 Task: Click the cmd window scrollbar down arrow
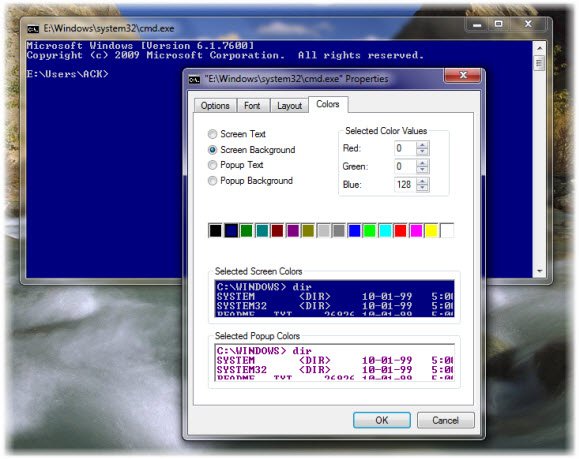click(x=539, y=271)
